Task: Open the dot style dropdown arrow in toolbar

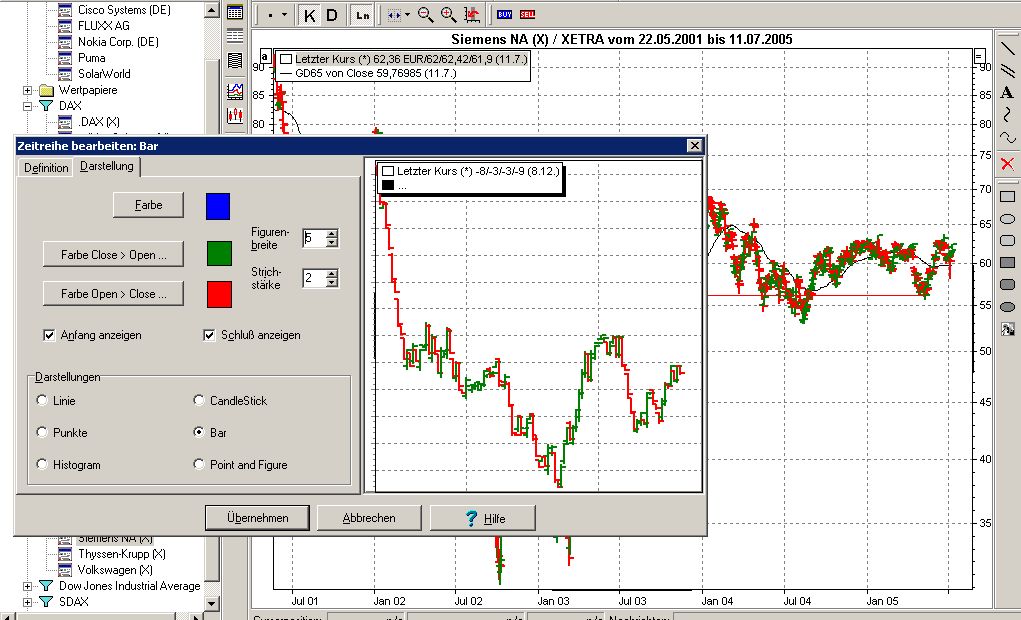Action: coord(285,15)
